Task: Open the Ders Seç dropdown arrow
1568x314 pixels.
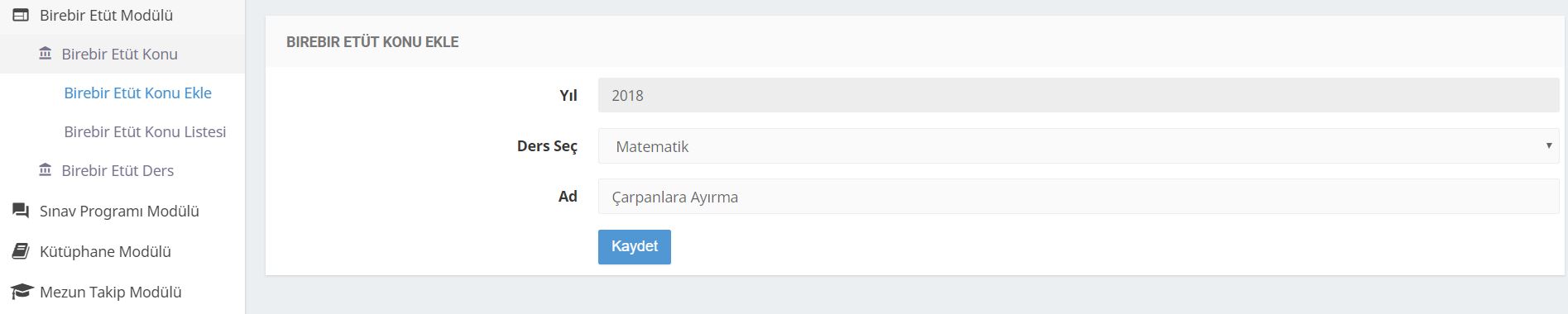Action: (1548, 145)
